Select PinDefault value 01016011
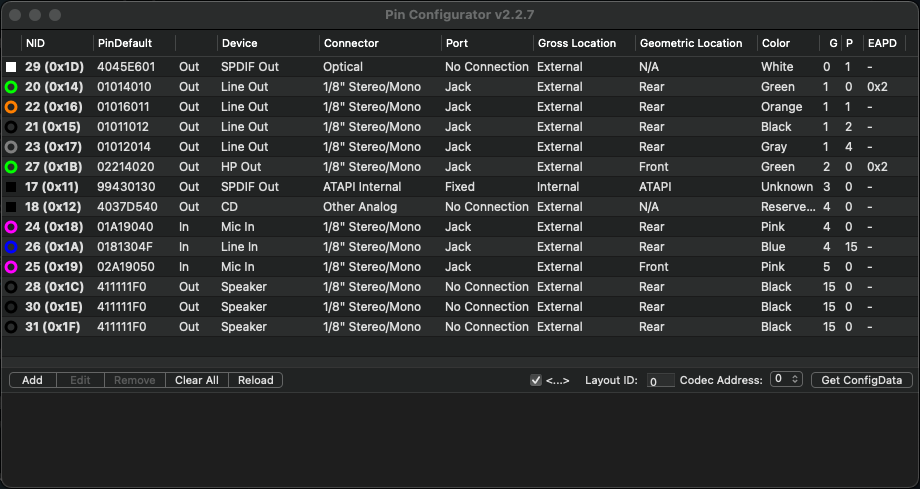 (x=123, y=107)
